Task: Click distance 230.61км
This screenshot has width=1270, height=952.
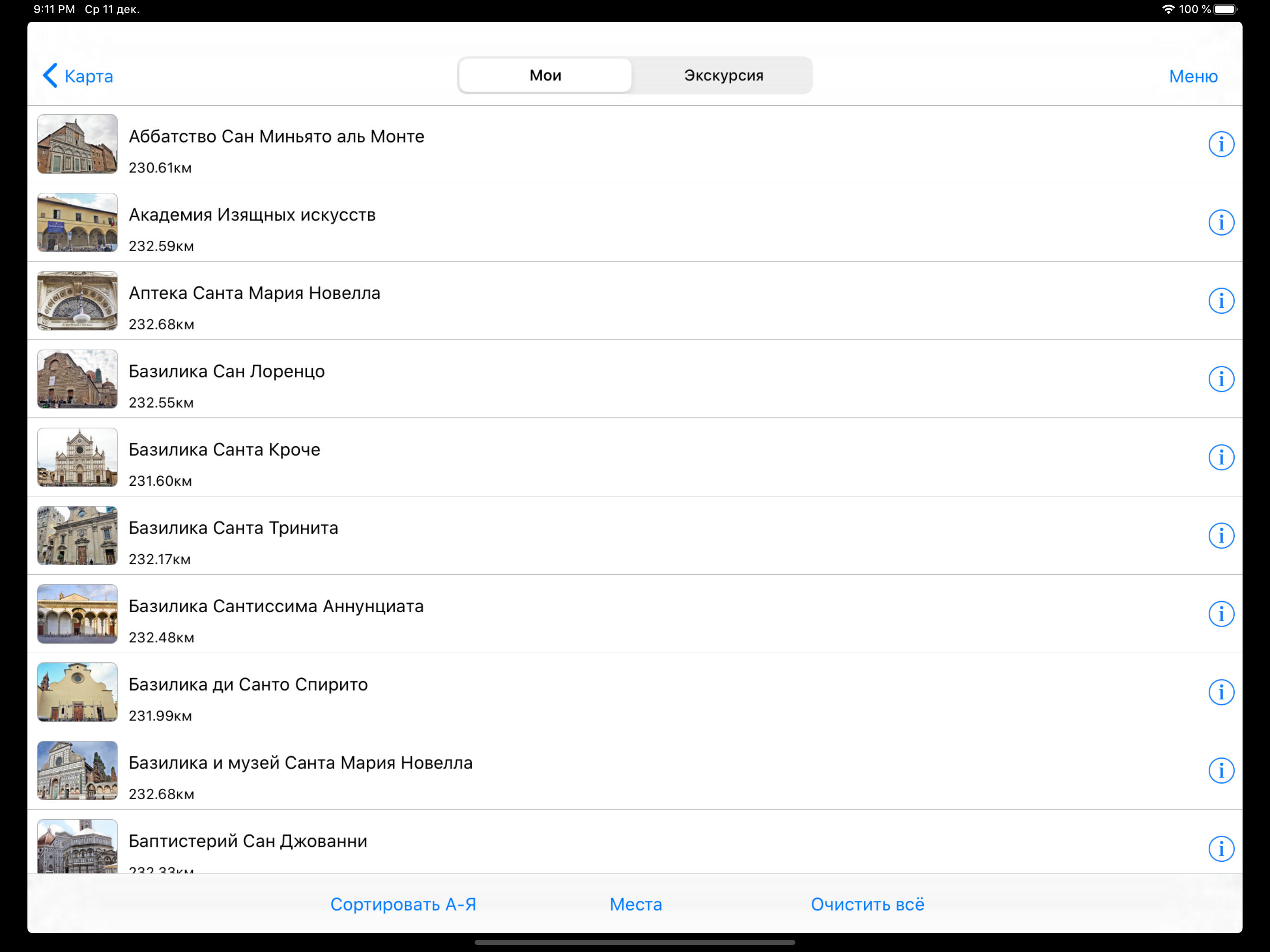Action: 160,168
